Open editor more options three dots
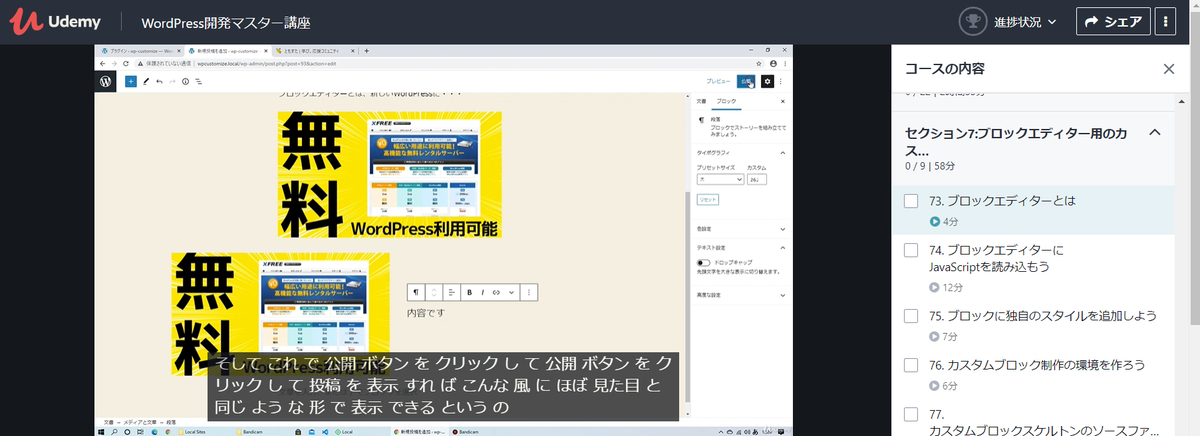Screen dimensions: 1200x436 click(x=781, y=81)
